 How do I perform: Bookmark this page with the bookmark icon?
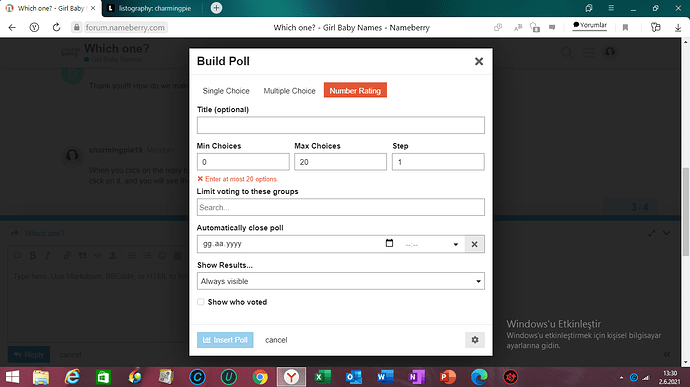pyautogui.click(x=625, y=27)
